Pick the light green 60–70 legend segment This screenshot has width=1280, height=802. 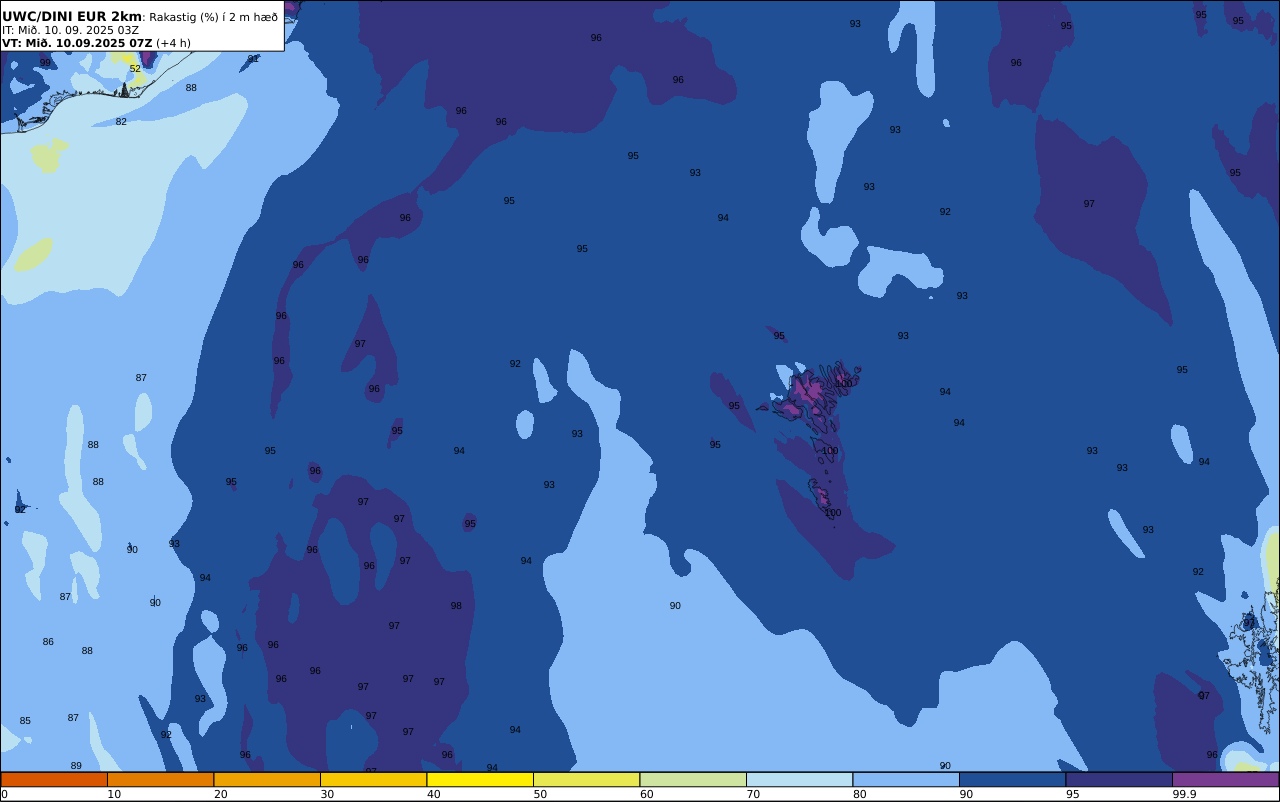click(x=693, y=779)
